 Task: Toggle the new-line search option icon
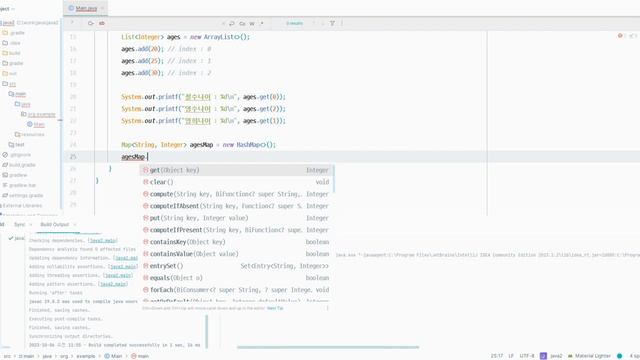tap(231, 23)
